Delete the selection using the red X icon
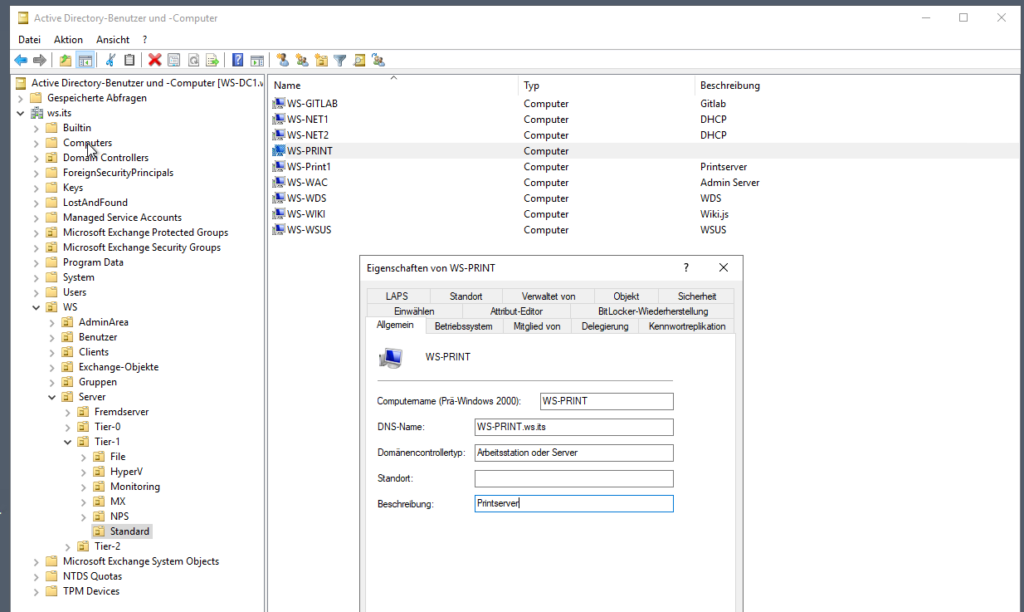 (x=154, y=59)
